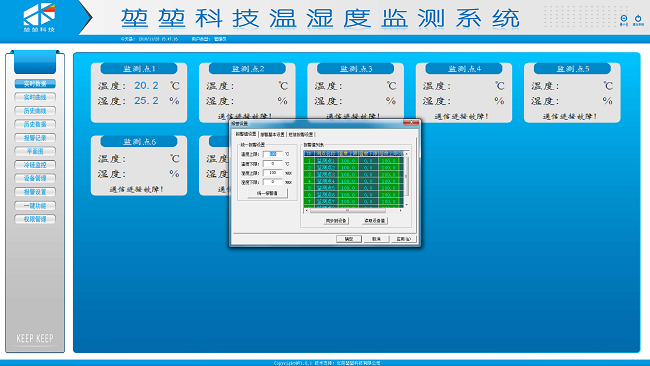The image size is (650, 366).
Task: Select row 3 监测点3 in alarm list
Action: coord(354,175)
